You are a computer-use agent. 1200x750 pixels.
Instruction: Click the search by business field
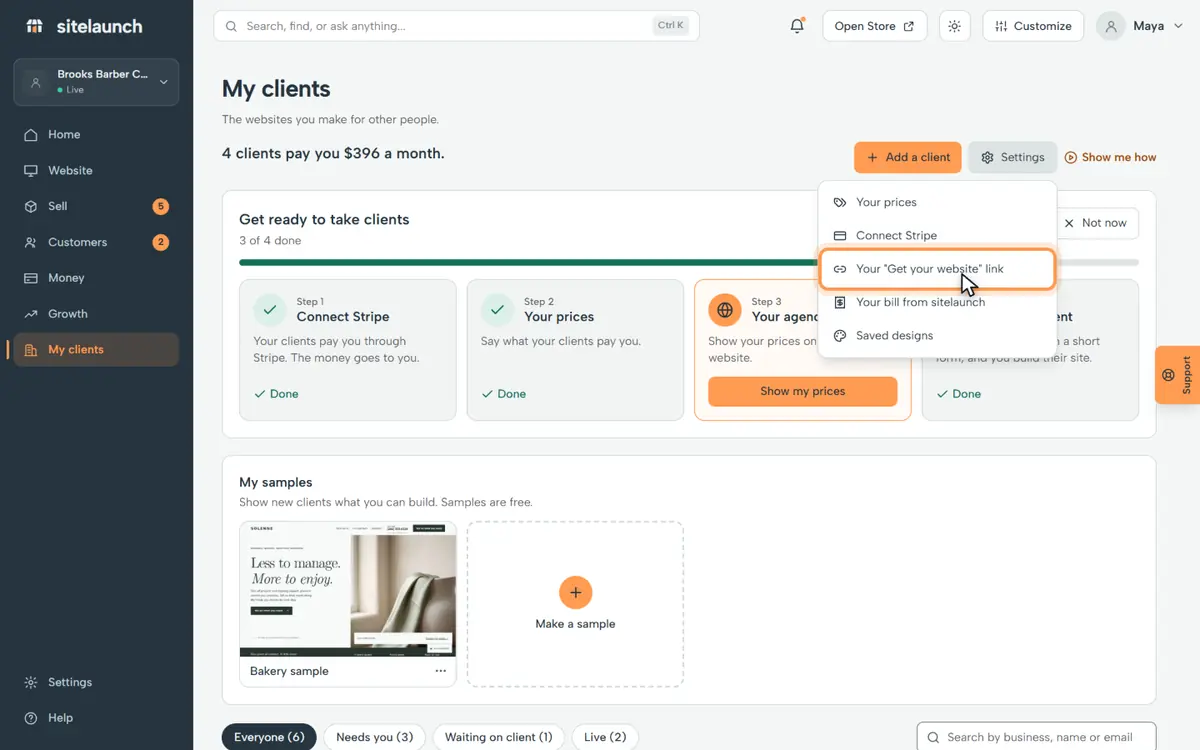click(x=1036, y=737)
